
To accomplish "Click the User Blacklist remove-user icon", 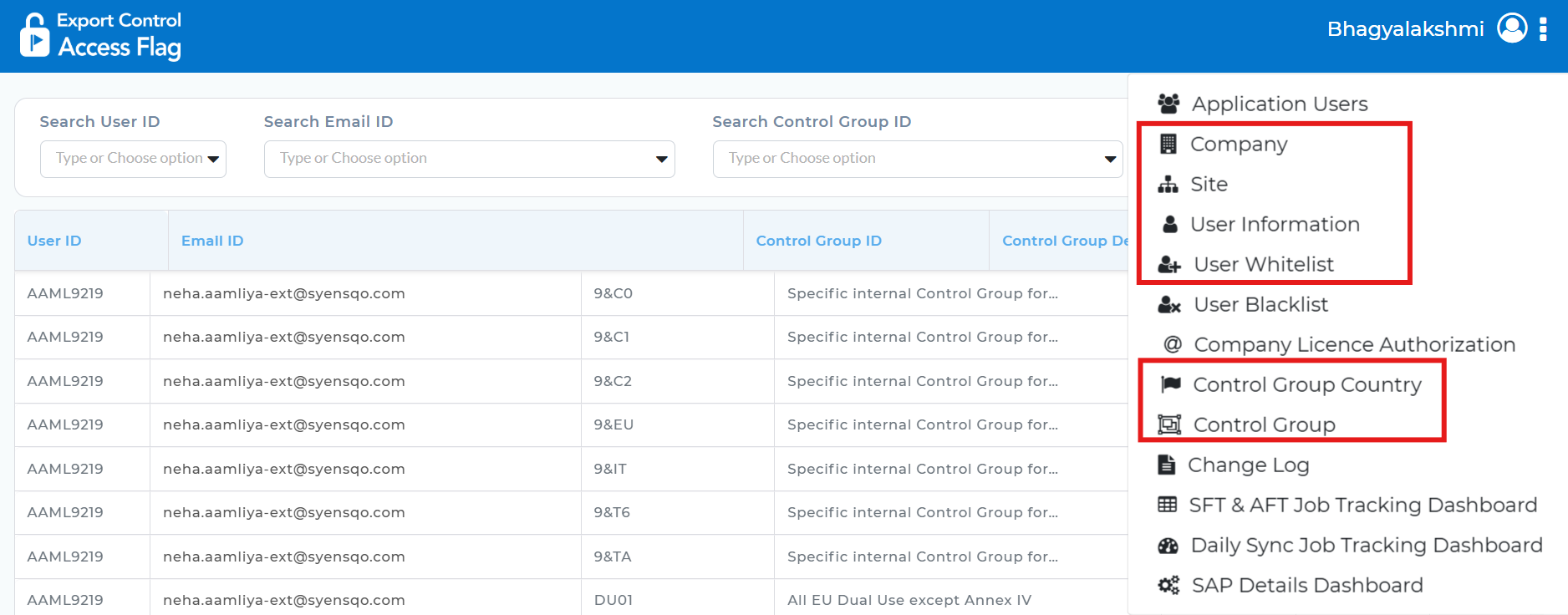I will tap(1168, 305).
